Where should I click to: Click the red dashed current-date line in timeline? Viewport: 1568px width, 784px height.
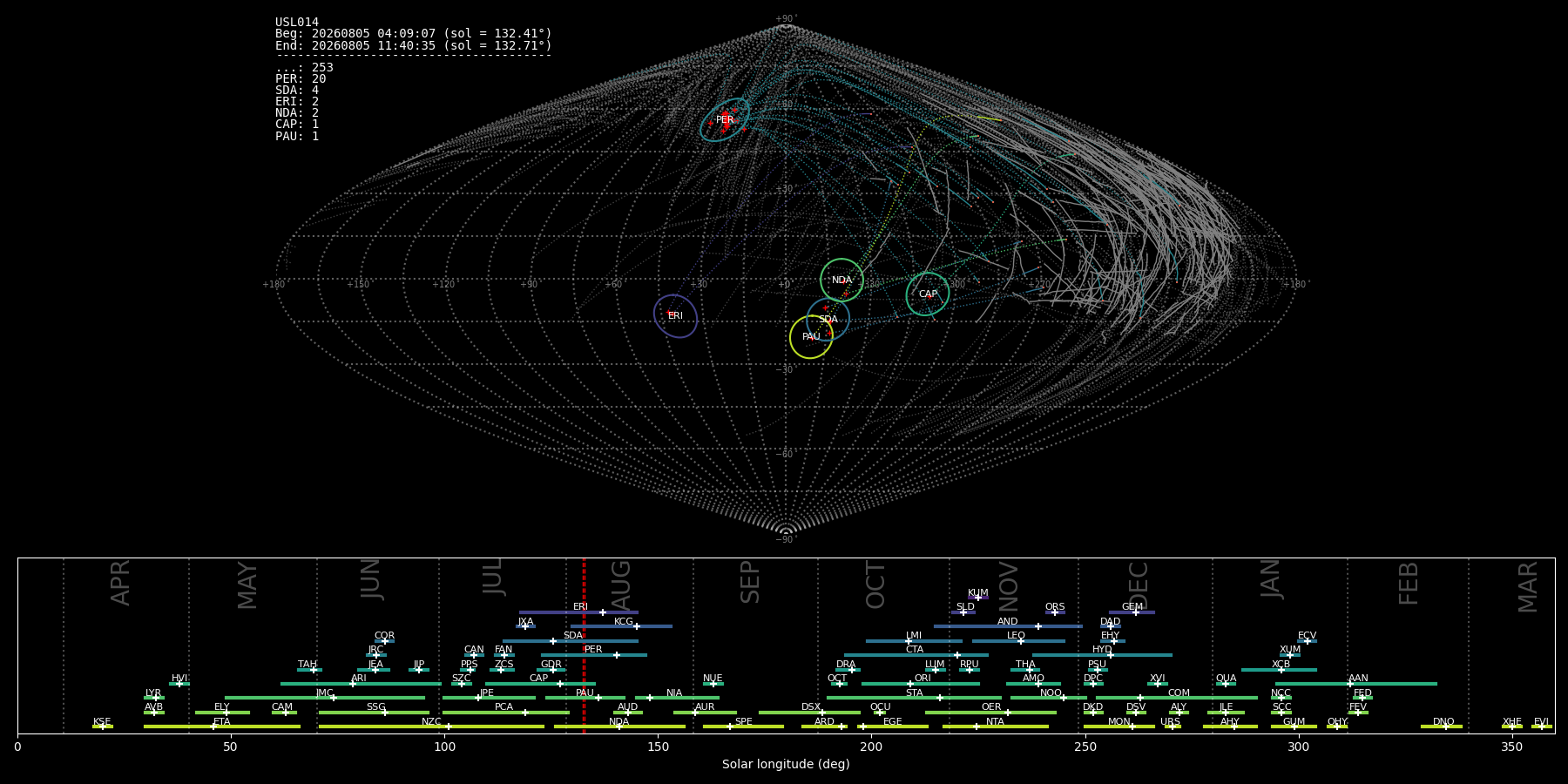[584, 645]
